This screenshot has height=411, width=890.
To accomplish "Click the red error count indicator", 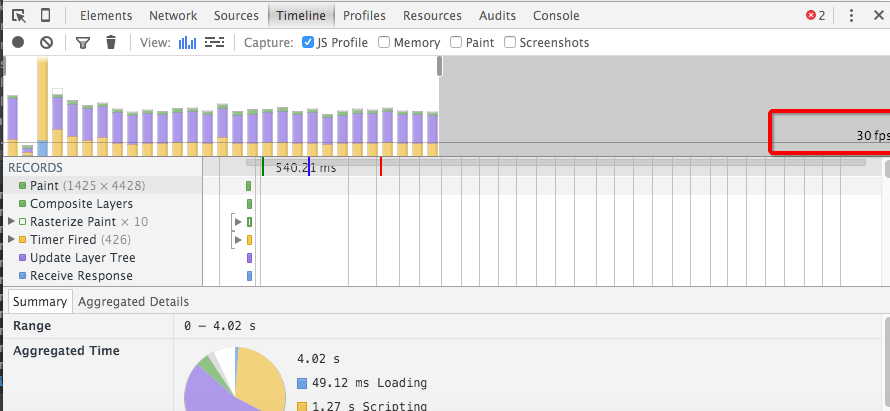I will (816, 16).
